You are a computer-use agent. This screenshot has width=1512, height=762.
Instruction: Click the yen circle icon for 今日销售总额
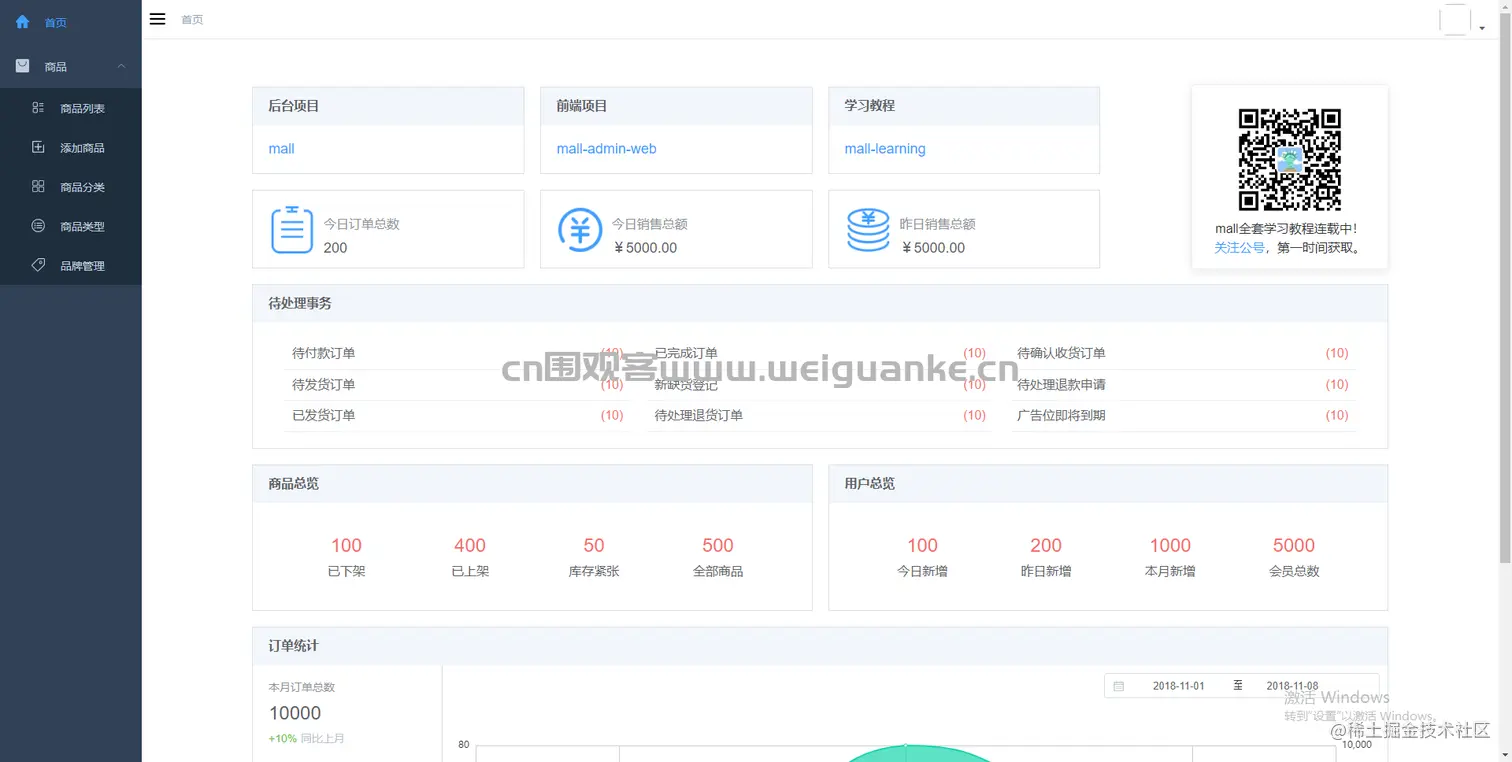[x=580, y=229]
